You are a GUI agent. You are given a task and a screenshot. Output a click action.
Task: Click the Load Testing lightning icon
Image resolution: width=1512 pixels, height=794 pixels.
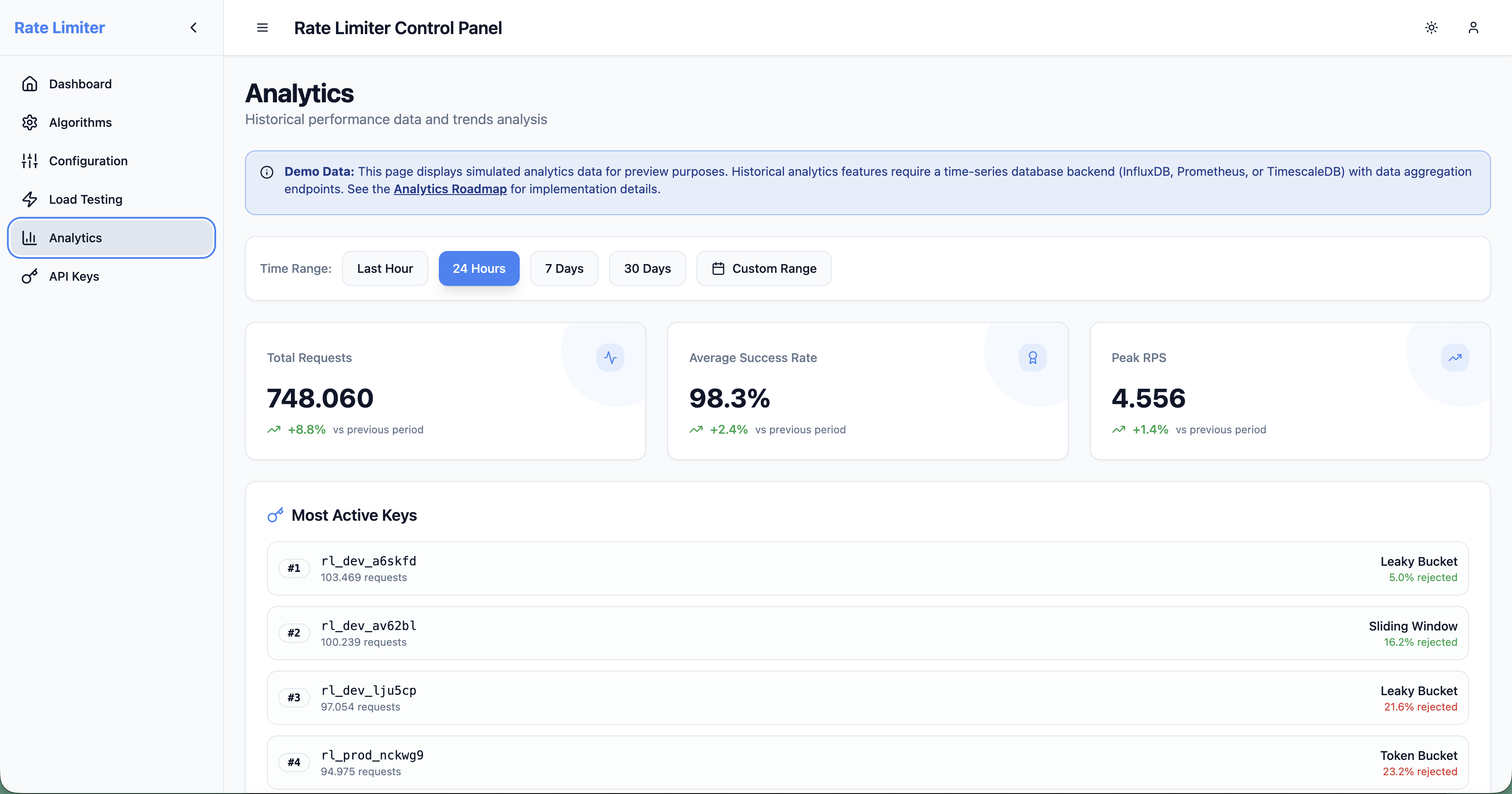click(30, 199)
